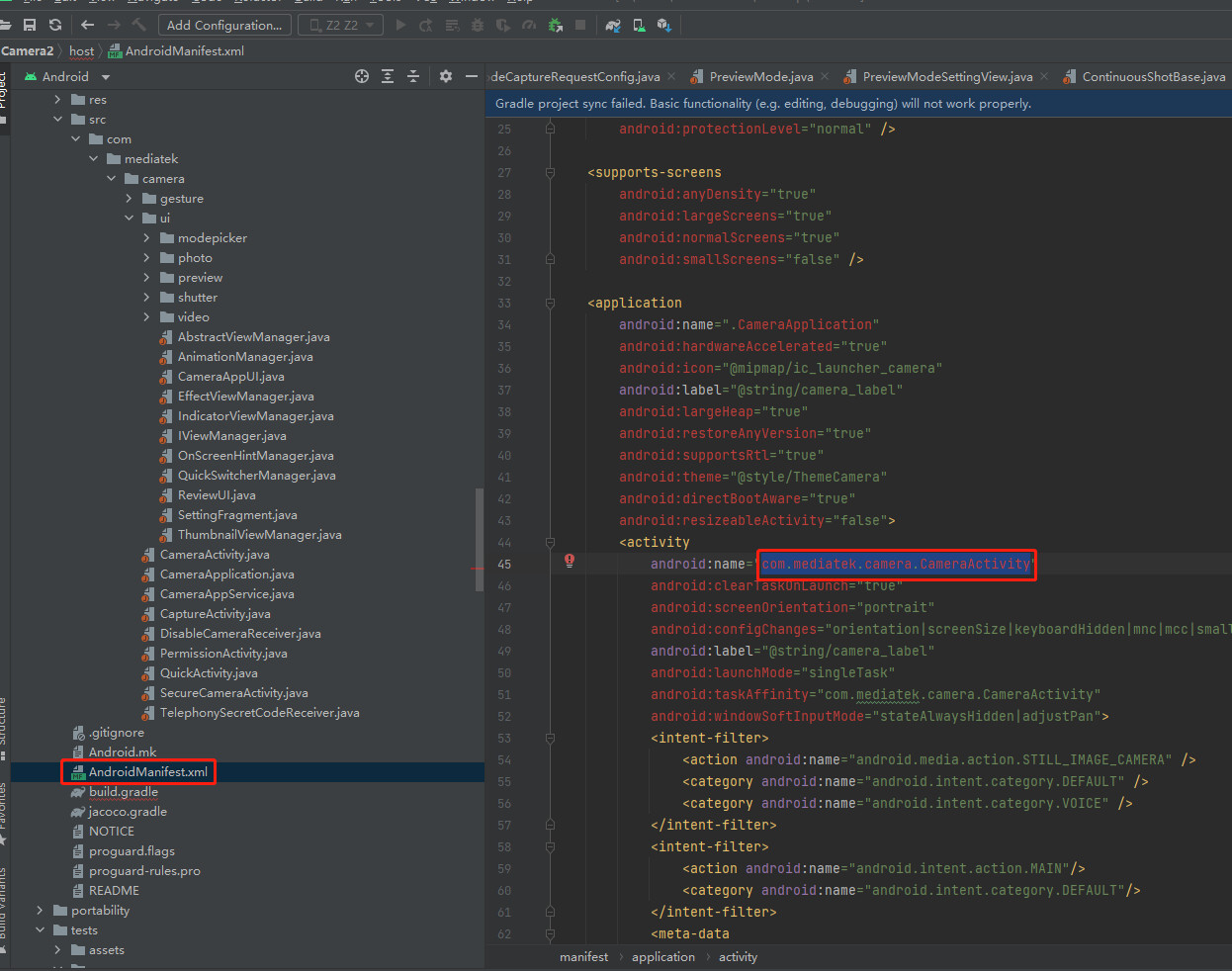Click the Gradle project sync failed banner
Viewport: 1232px width, 971px height.
(858, 103)
